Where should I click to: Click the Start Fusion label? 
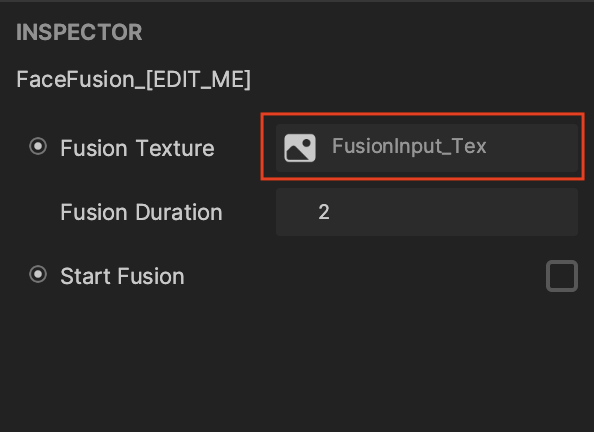122,276
